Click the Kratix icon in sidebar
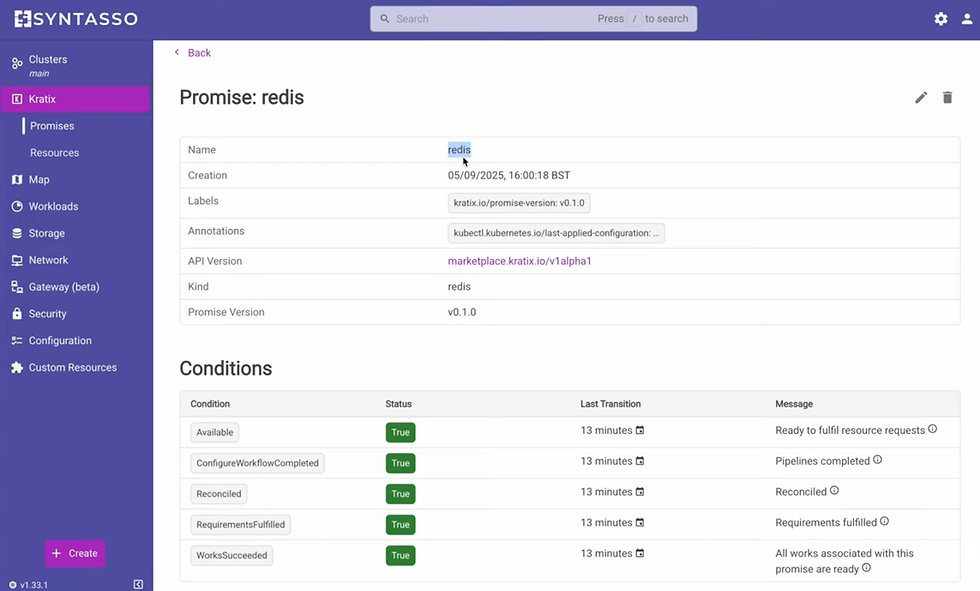 click(x=17, y=99)
